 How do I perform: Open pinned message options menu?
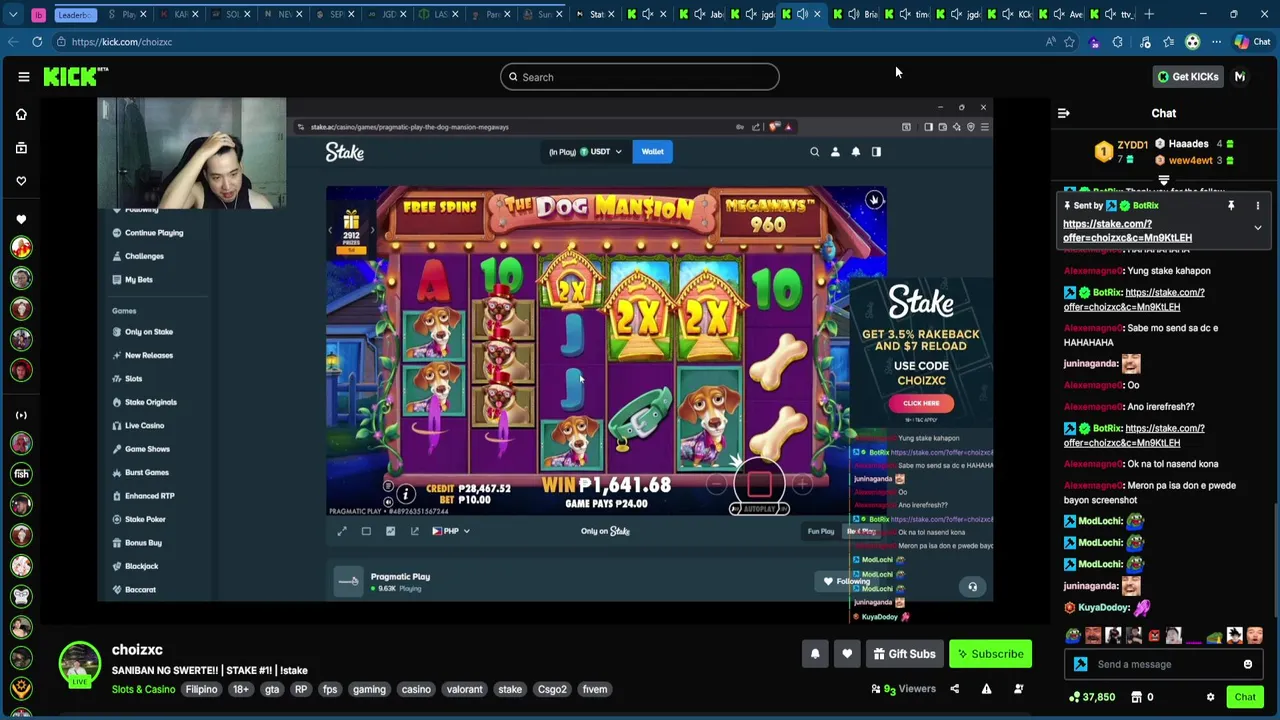pyautogui.click(x=1258, y=206)
